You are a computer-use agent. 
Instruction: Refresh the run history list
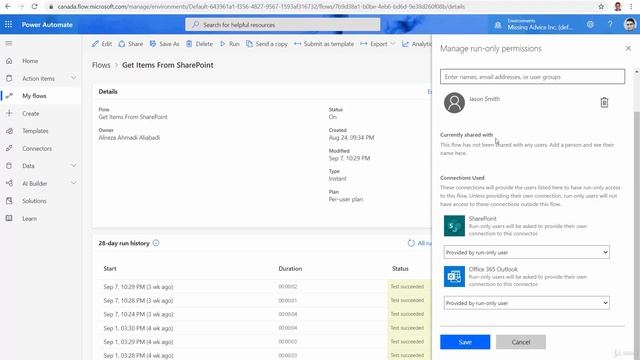point(411,243)
